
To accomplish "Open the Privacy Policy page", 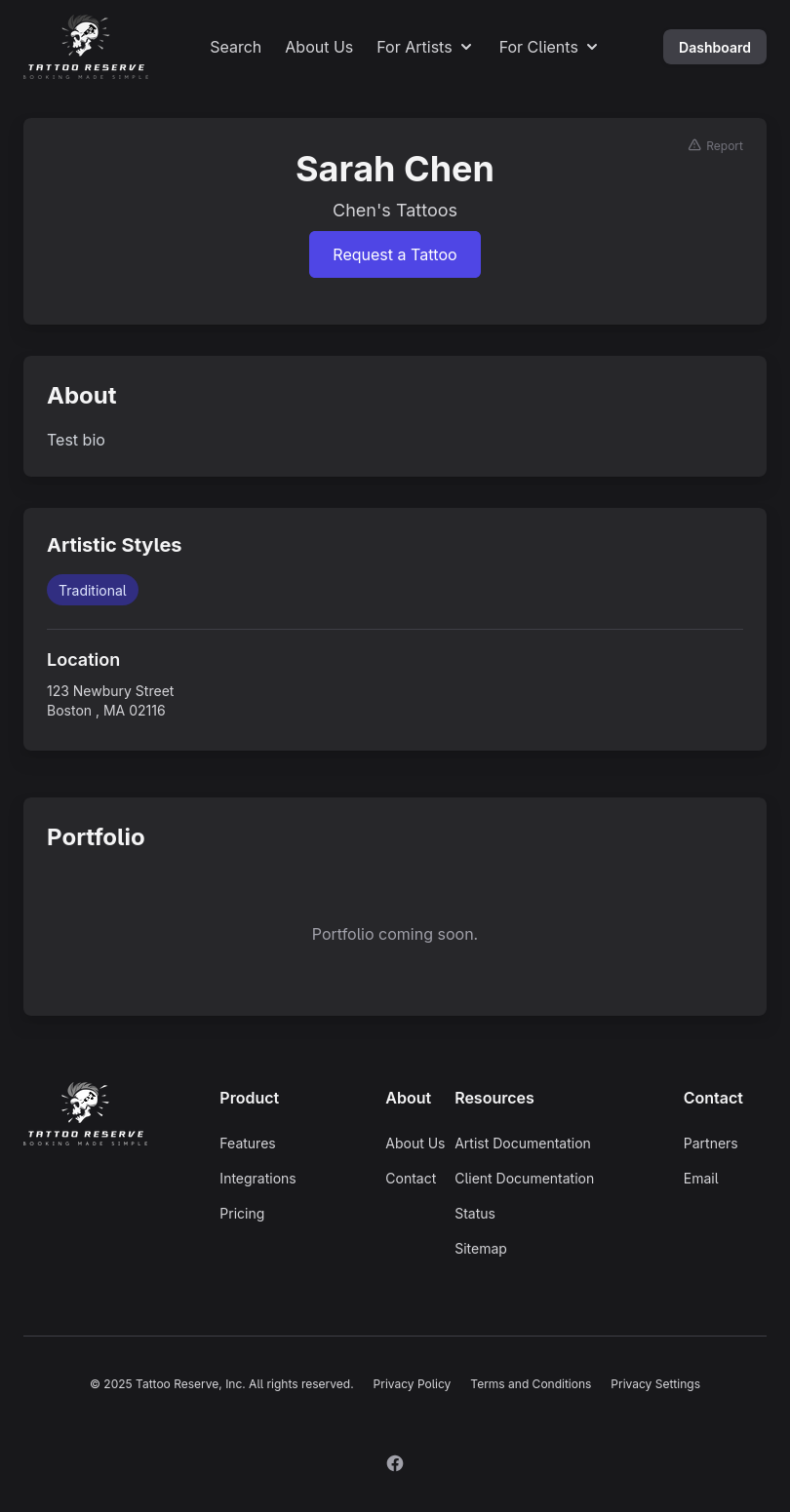I will (412, 1383).
